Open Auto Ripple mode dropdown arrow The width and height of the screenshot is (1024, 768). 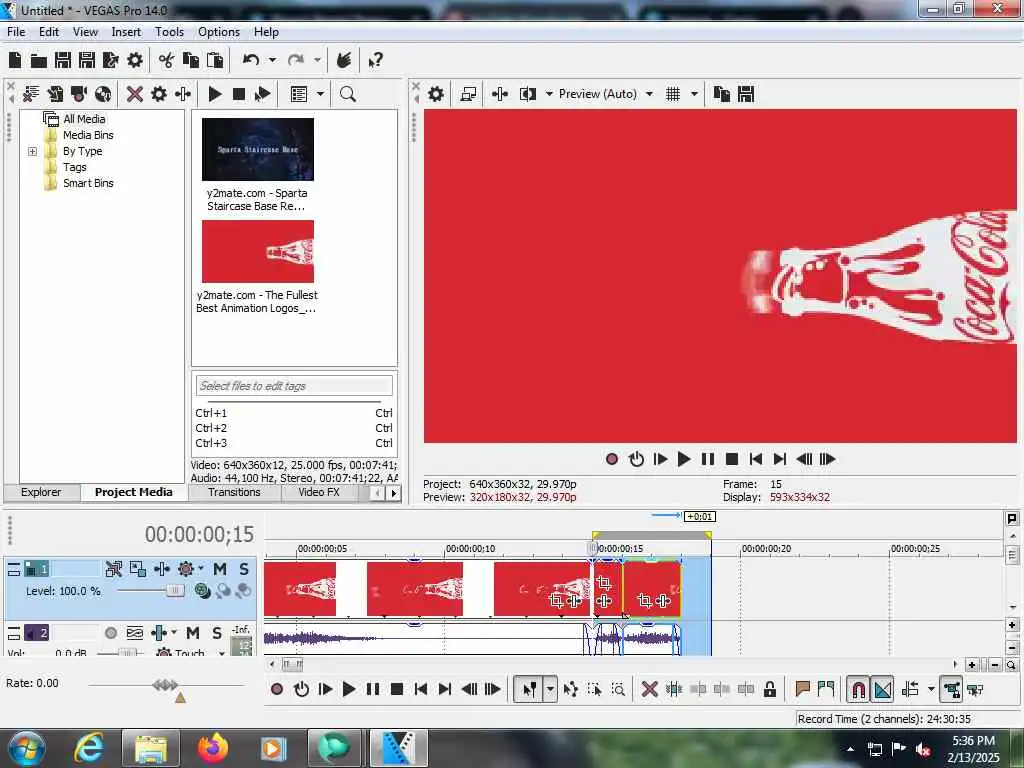pyautogui.click(x=931, y=689)
